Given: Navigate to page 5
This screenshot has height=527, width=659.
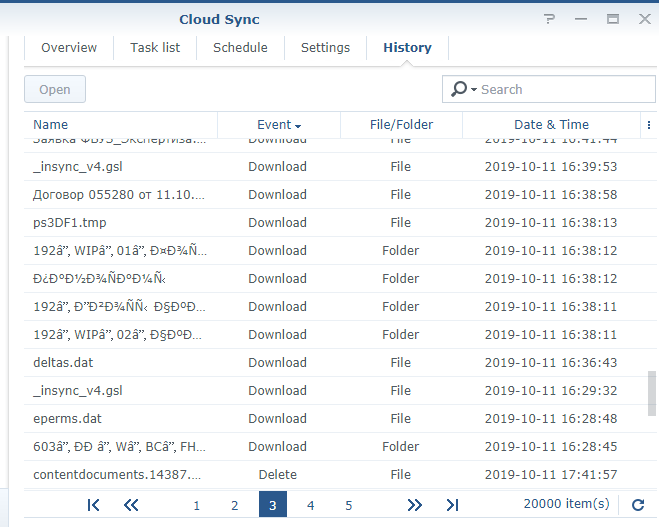Looking at the screenshot, I should [x=349, y=505].
